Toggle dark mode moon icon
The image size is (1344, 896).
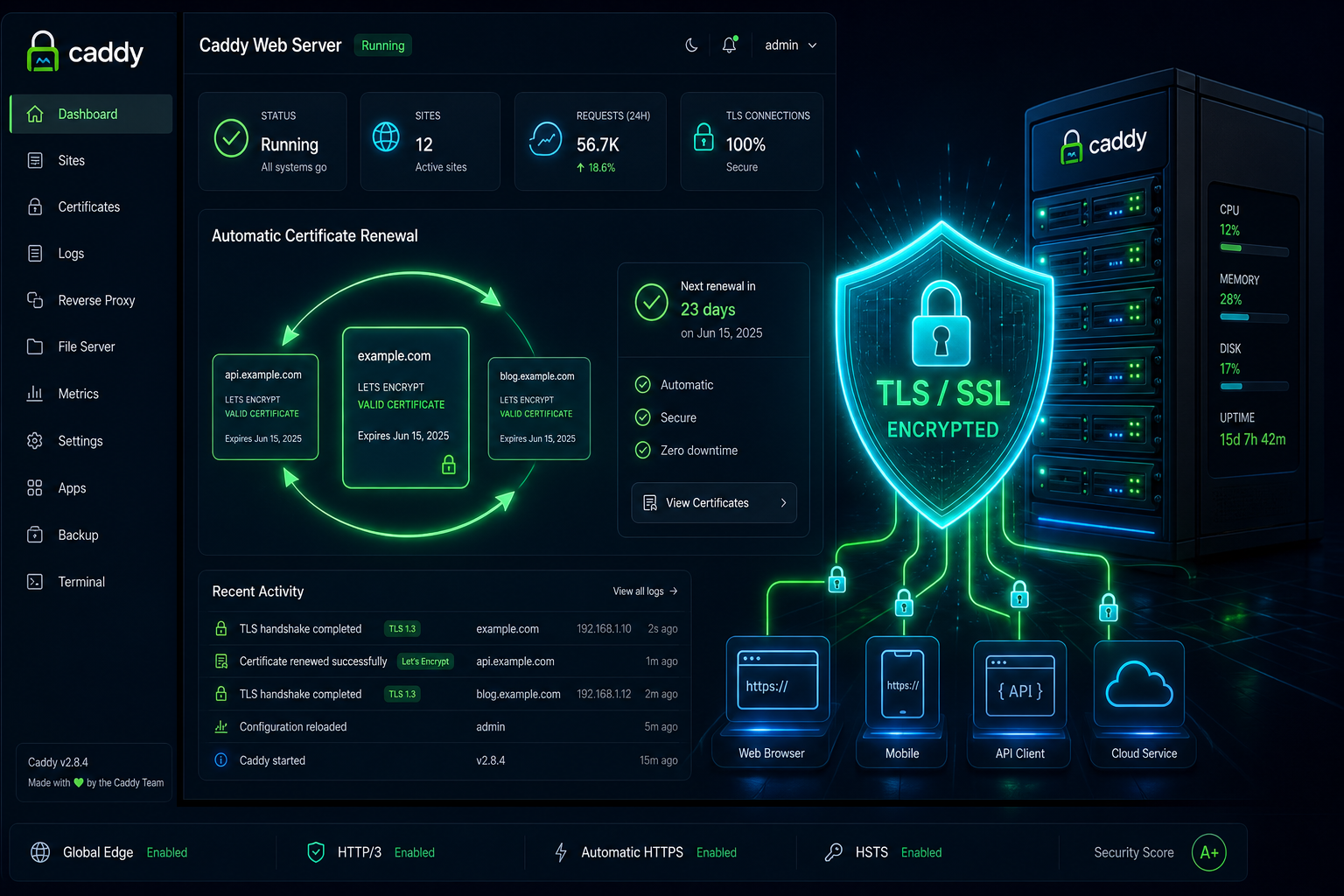click(x=691, y=45)
